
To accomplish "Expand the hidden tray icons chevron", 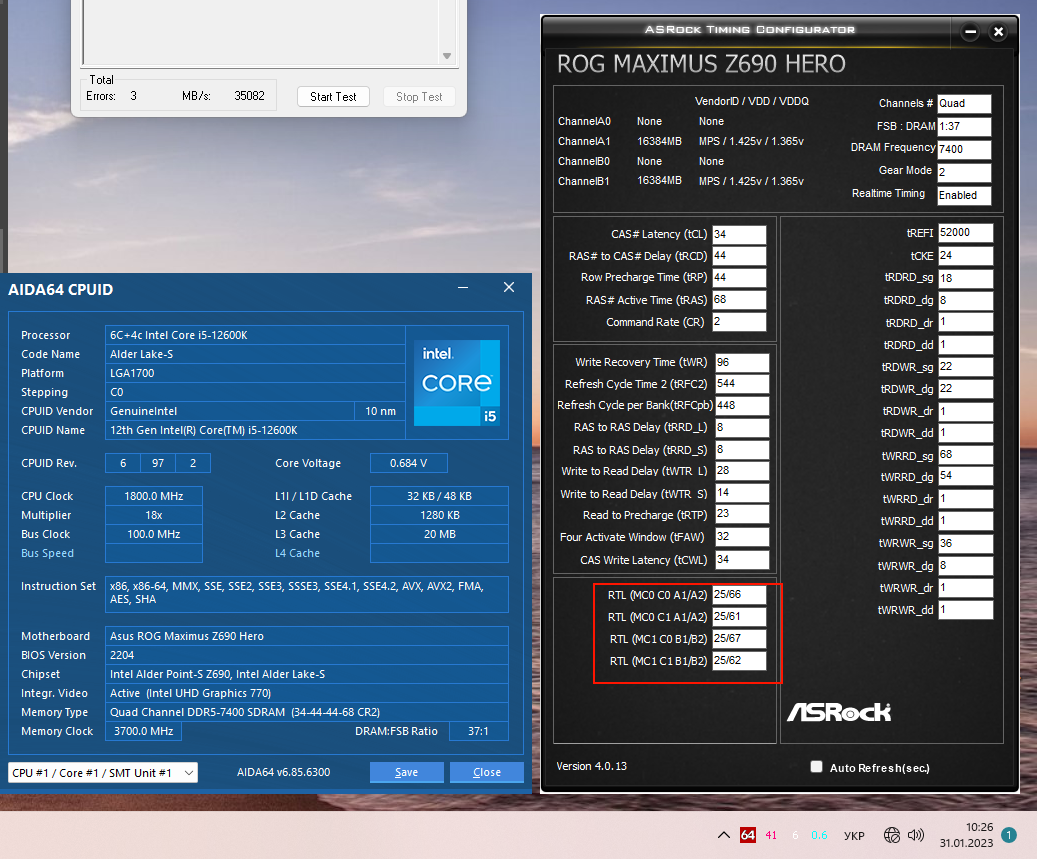I will [x=724, y=835].
